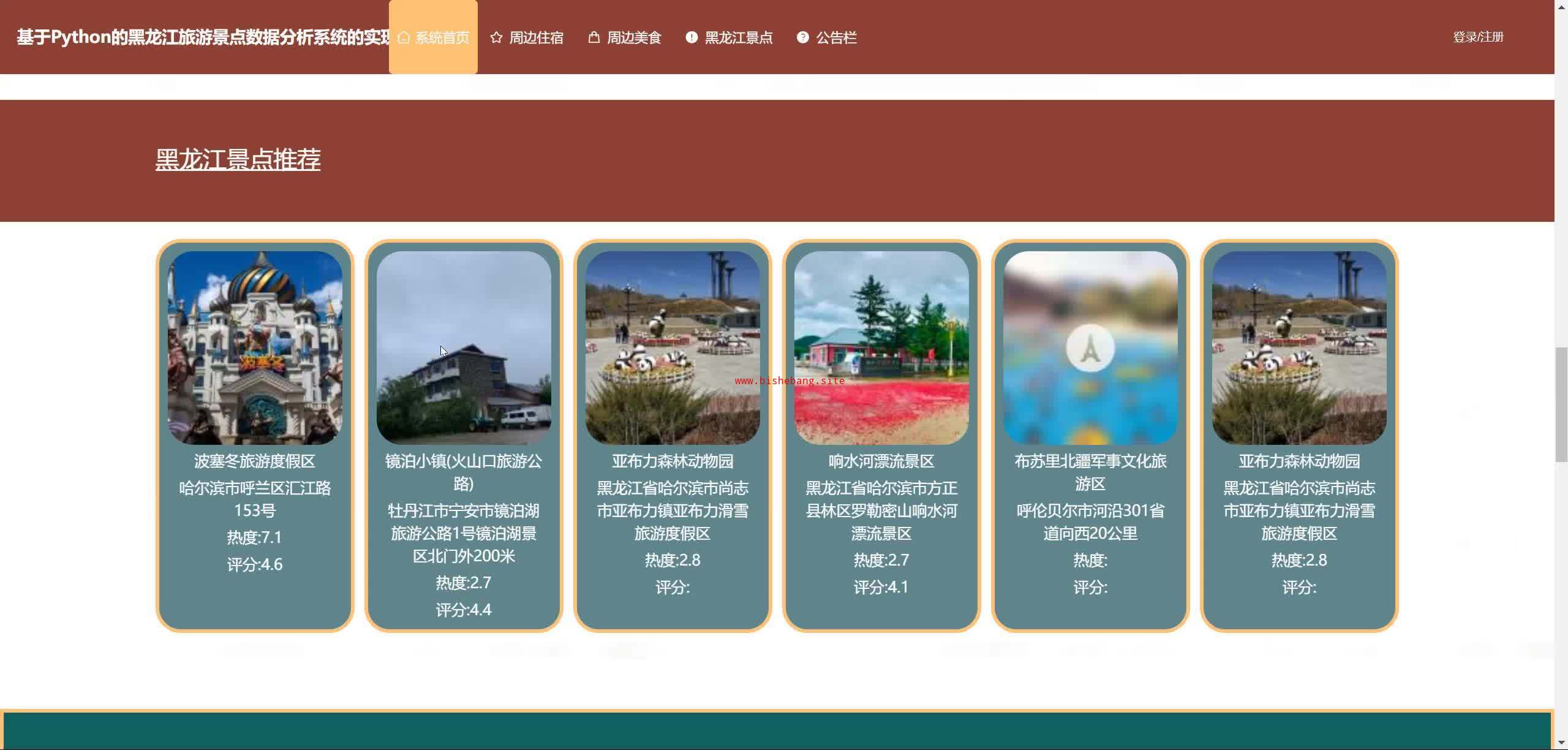Viewport: 1568px width, 750px height.
Task: Click the site title 基于Python的黑龙江旅游景点数据分析系统
Action: pos(202,37)
